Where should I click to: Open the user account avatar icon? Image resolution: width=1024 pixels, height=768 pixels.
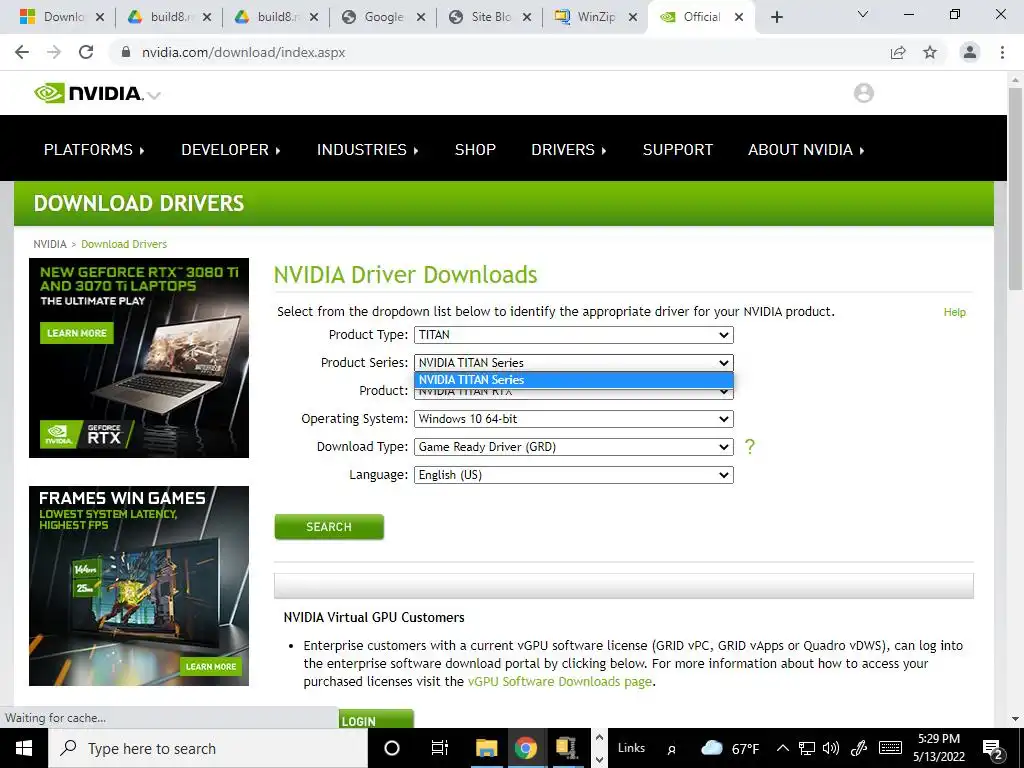point(863,93)
